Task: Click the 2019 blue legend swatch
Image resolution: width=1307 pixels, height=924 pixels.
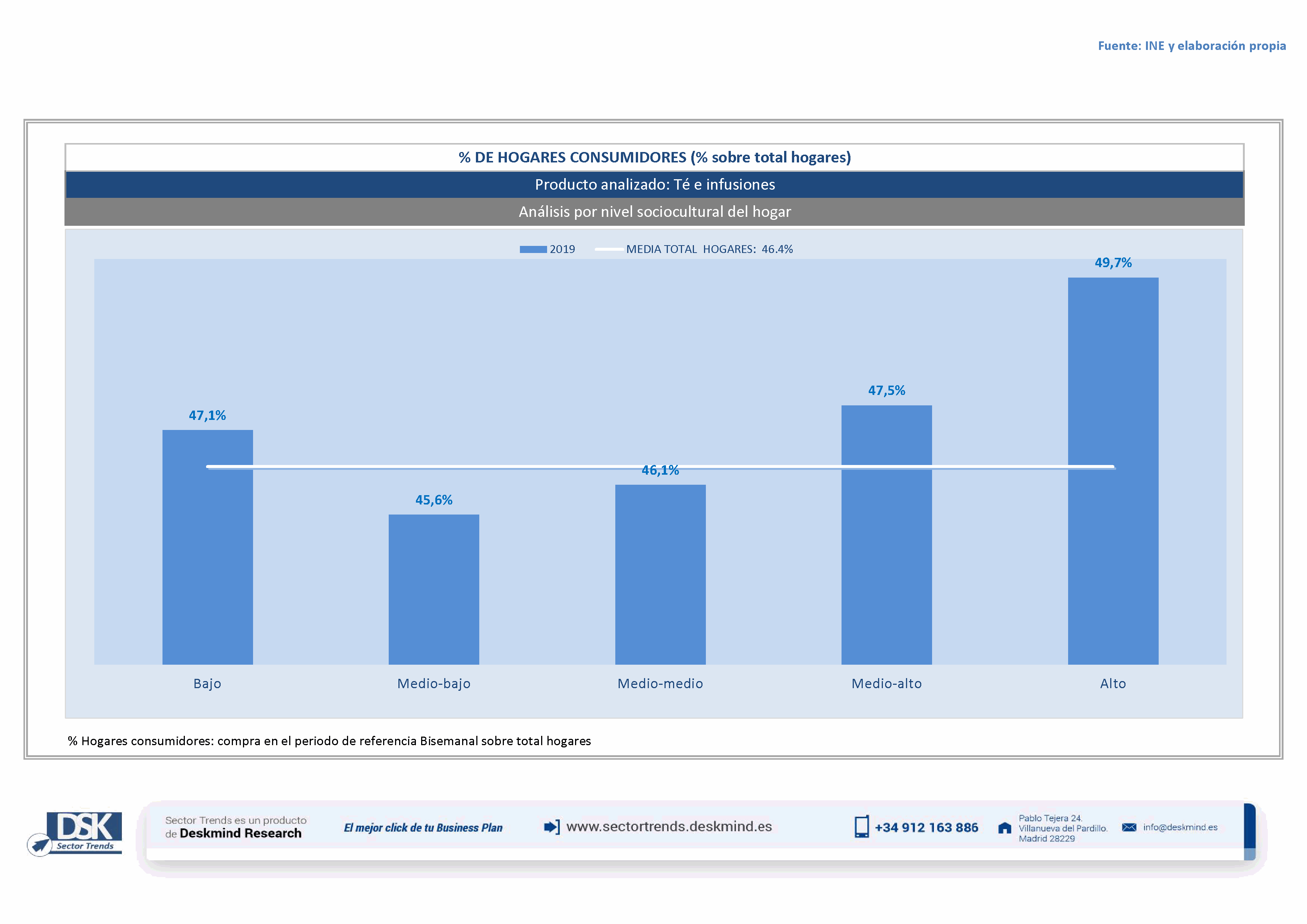Action: 533,249
